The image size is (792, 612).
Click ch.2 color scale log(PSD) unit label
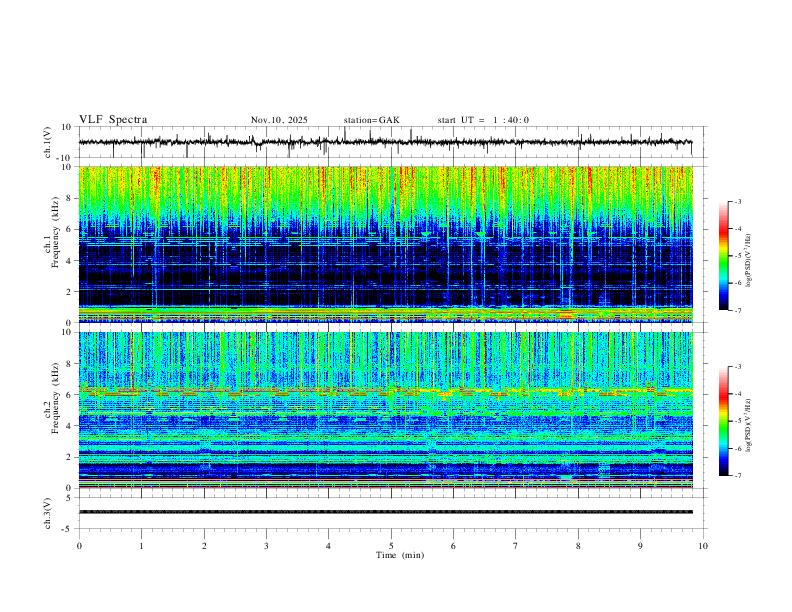pyautogui.click(x=748, y=425)
